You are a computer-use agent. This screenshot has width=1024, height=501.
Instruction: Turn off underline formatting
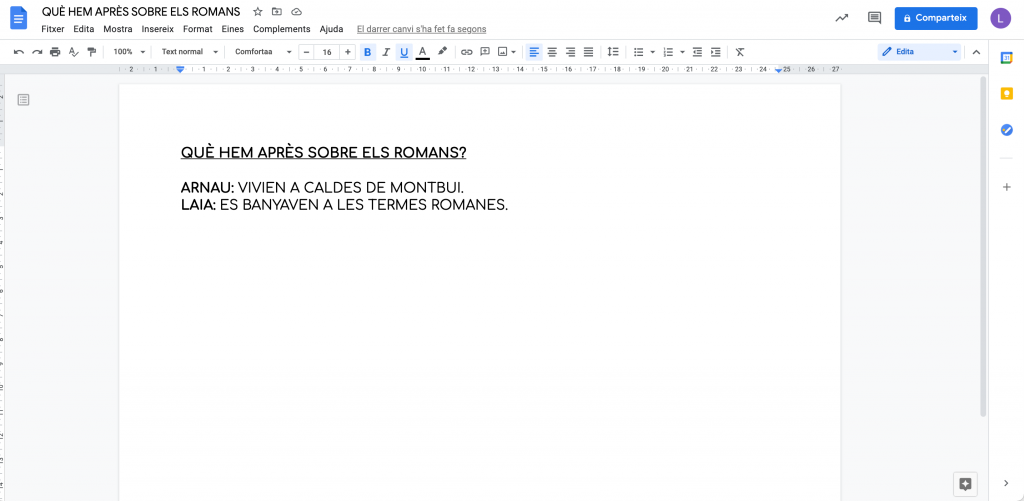[404, 52]
